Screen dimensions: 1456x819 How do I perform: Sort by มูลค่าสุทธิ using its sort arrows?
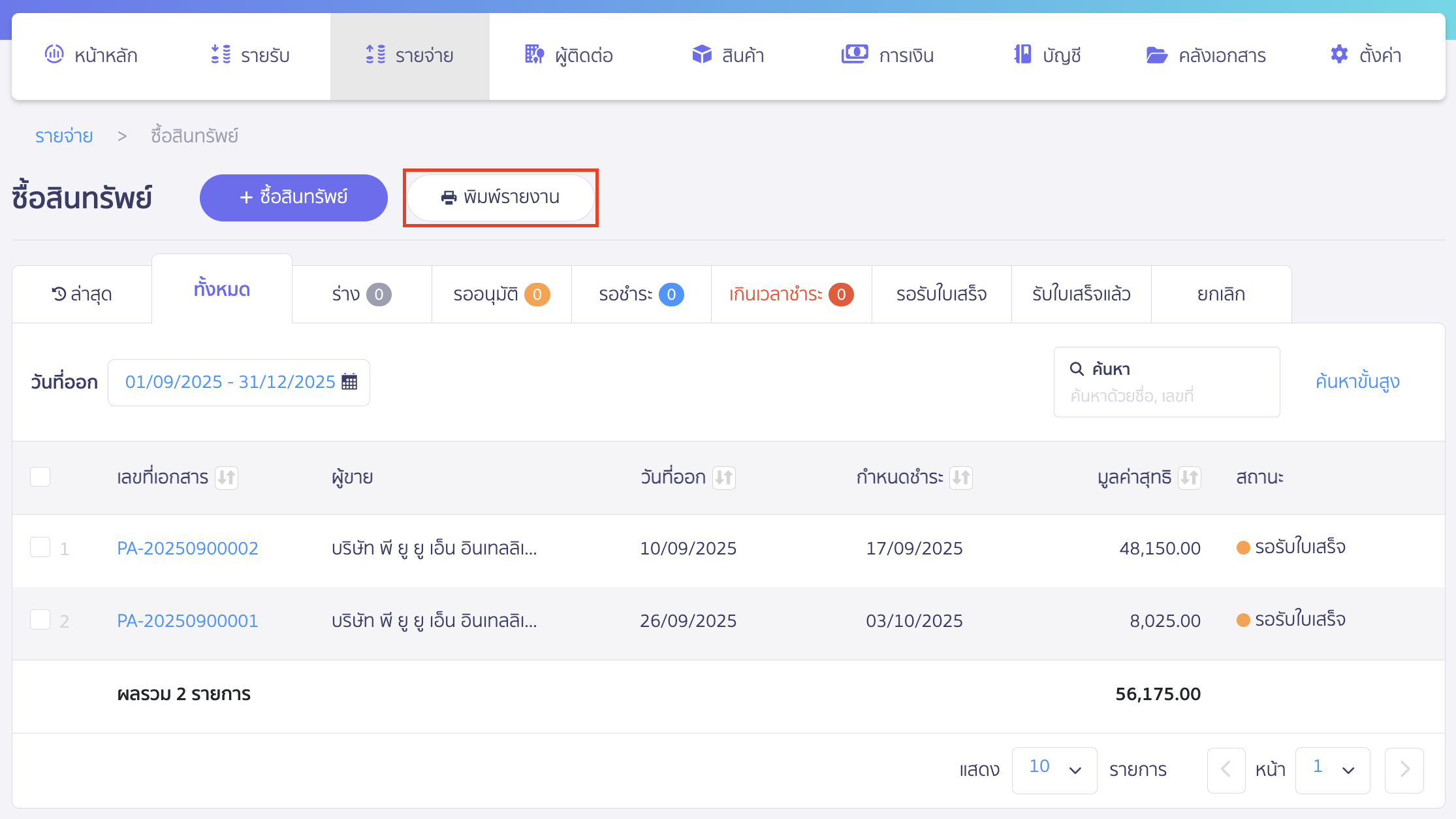(x=1190, y=477)
